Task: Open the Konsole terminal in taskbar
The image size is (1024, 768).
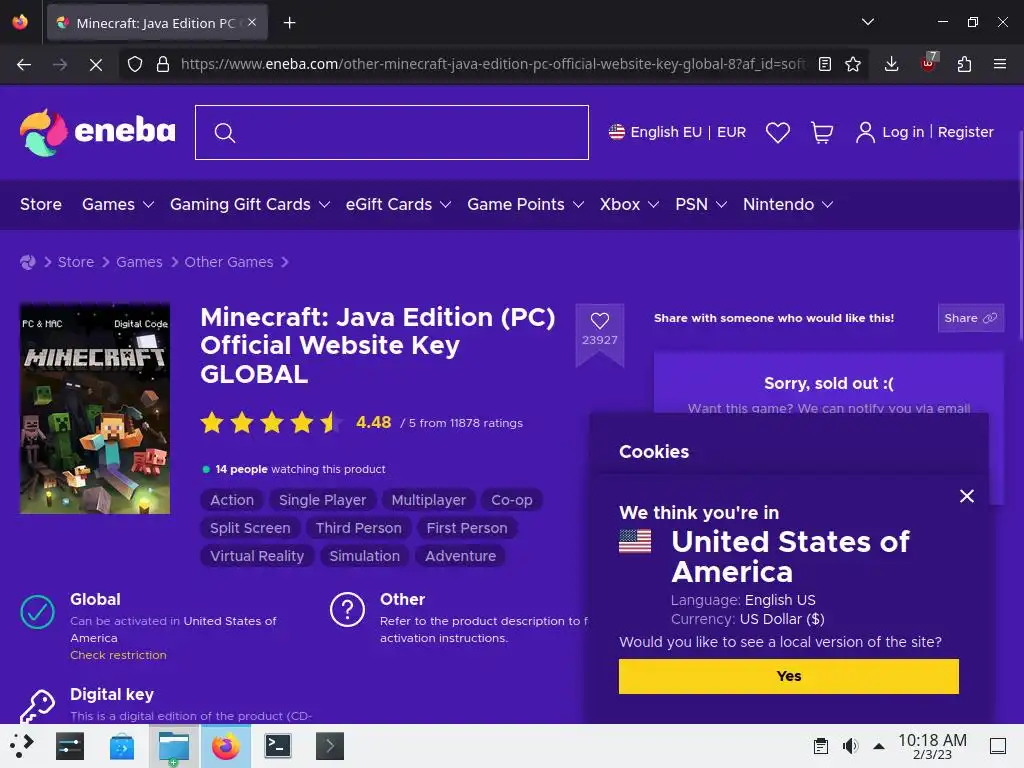Action: click(278, 746)
